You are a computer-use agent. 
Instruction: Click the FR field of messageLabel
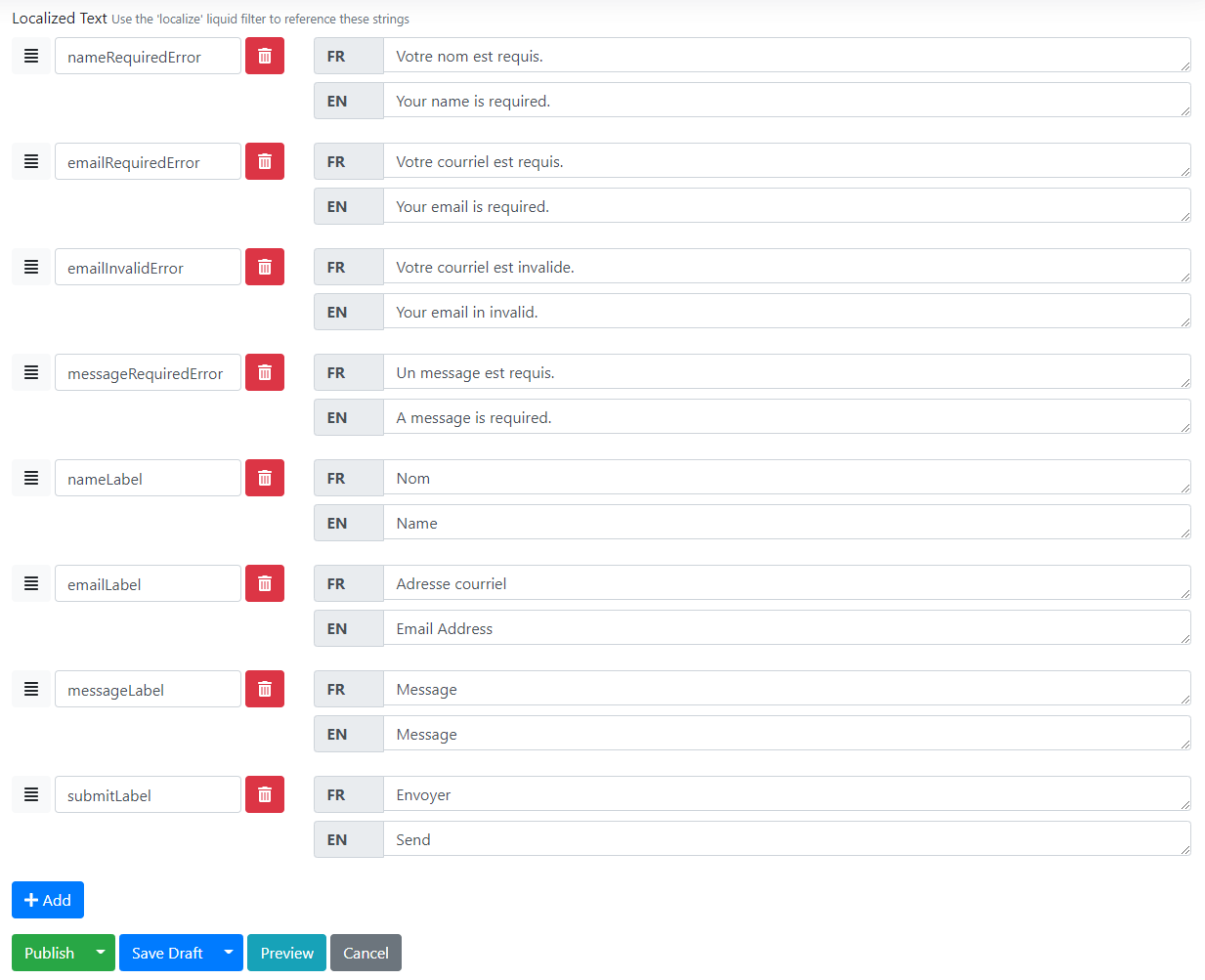tap(787, 689)
